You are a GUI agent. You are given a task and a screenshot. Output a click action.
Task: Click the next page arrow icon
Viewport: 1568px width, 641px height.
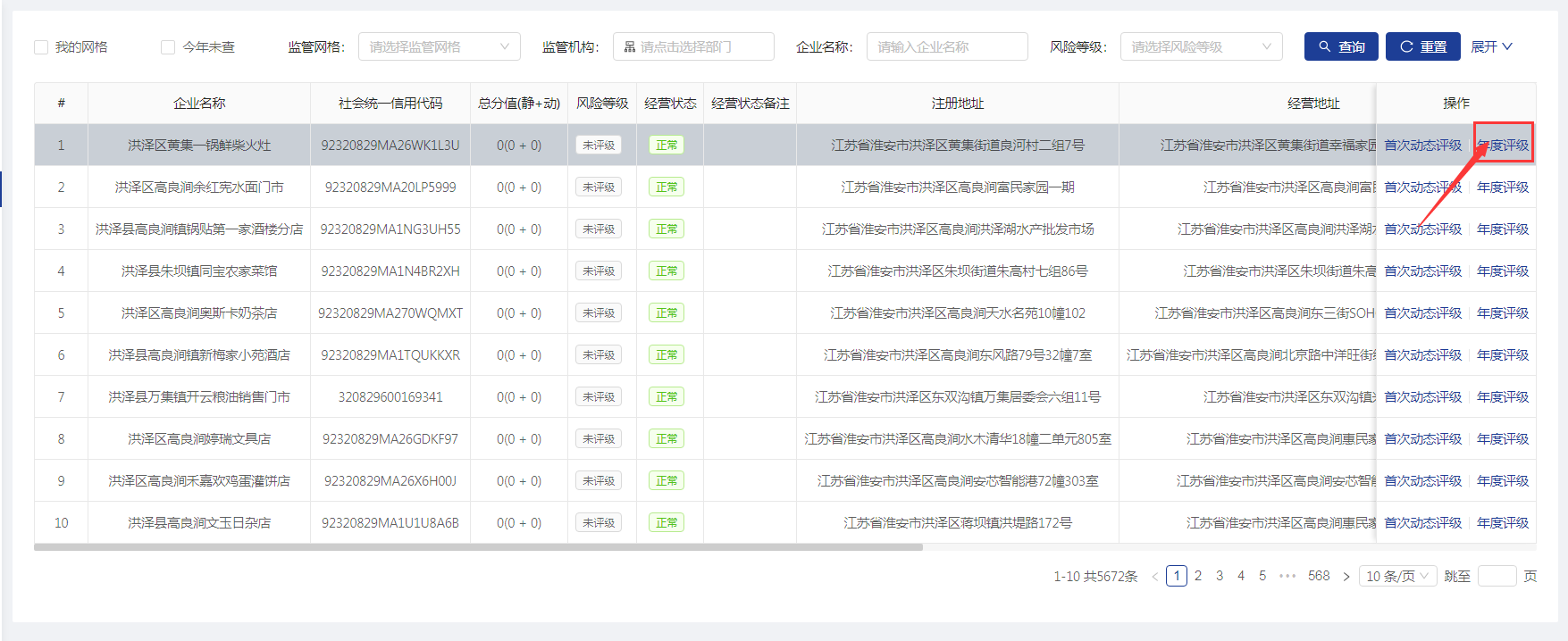1346,577
